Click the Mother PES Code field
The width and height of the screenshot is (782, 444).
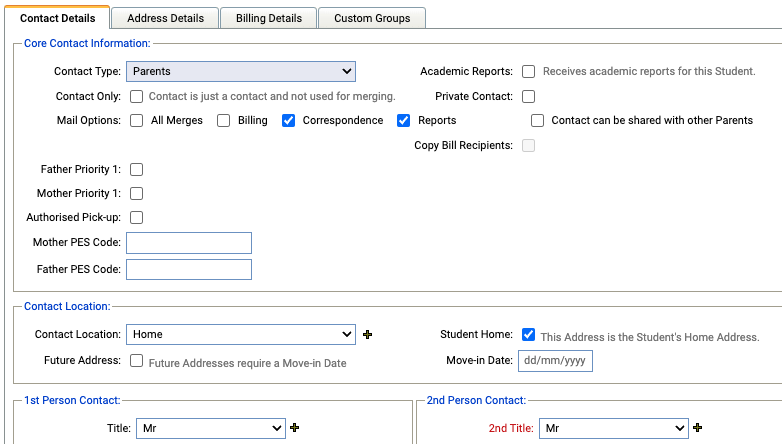pyautogui.click(x=189, y=243)
